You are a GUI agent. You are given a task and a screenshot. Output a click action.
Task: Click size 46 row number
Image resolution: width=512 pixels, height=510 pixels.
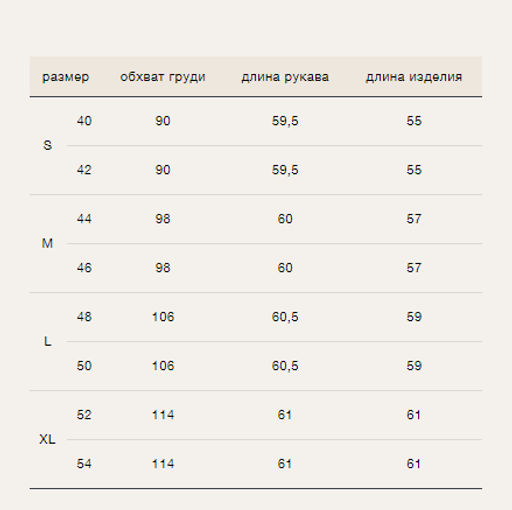click(x=84, y=268)
